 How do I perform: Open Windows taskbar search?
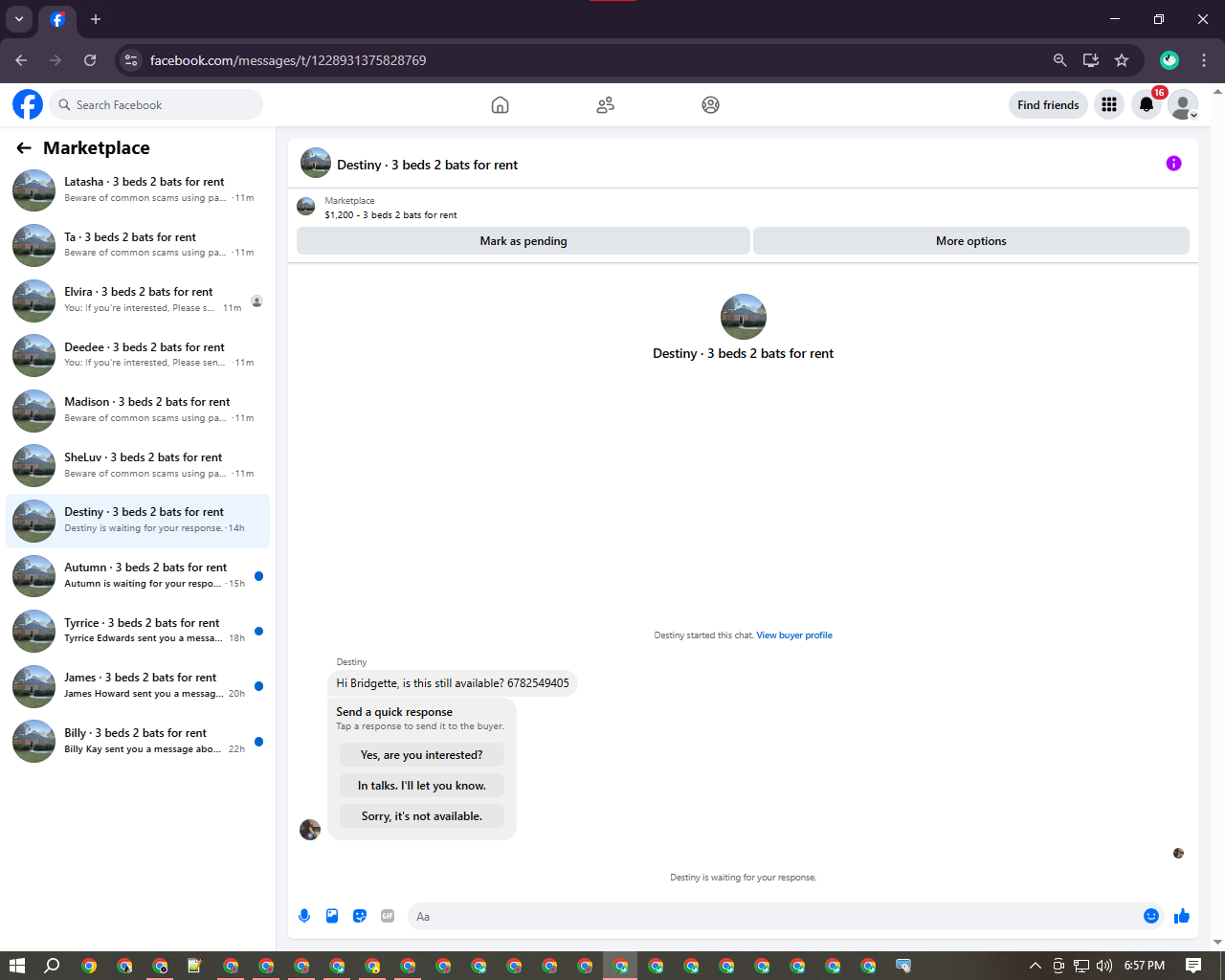click(x=53, y=966)
